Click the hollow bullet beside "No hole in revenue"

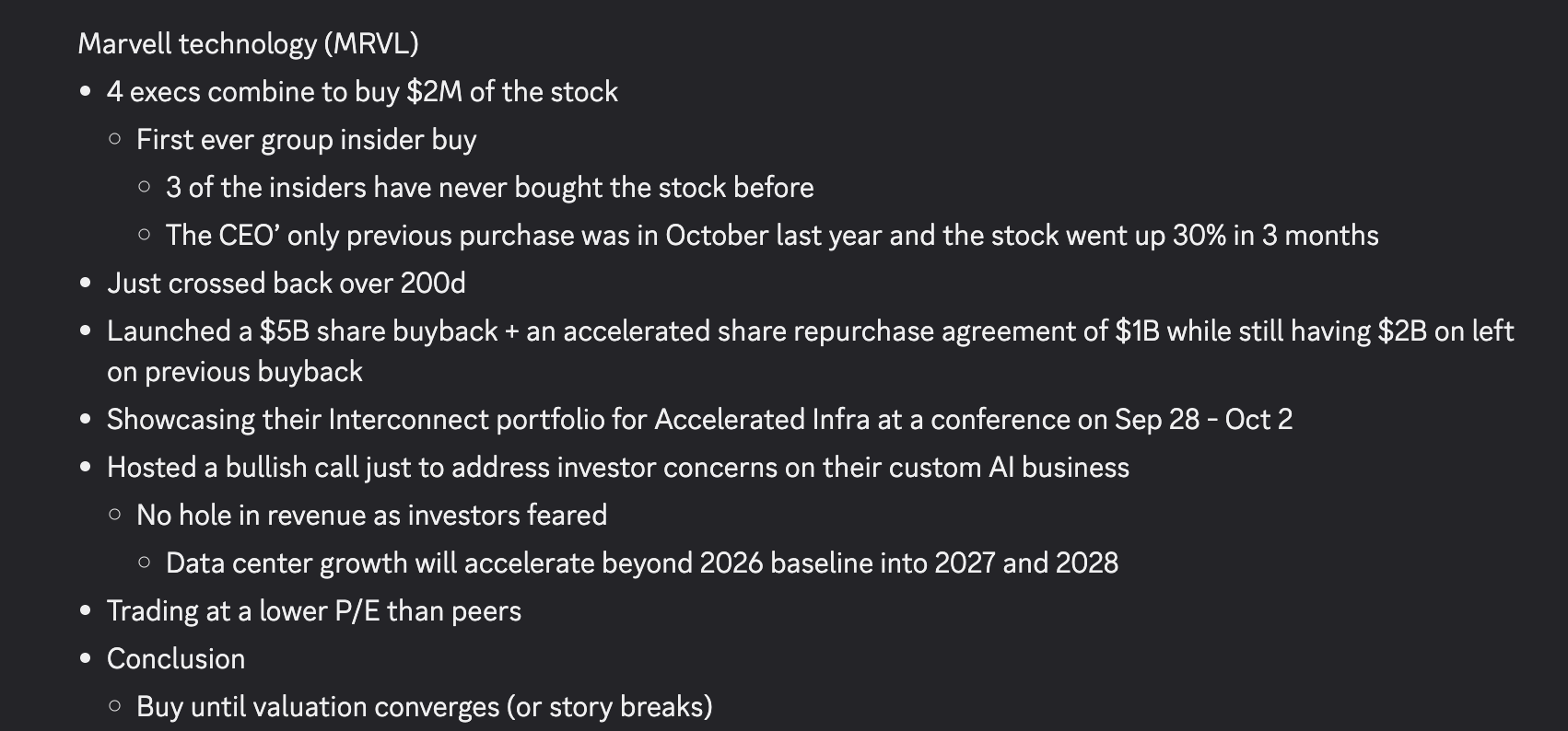tap(114, 516)
